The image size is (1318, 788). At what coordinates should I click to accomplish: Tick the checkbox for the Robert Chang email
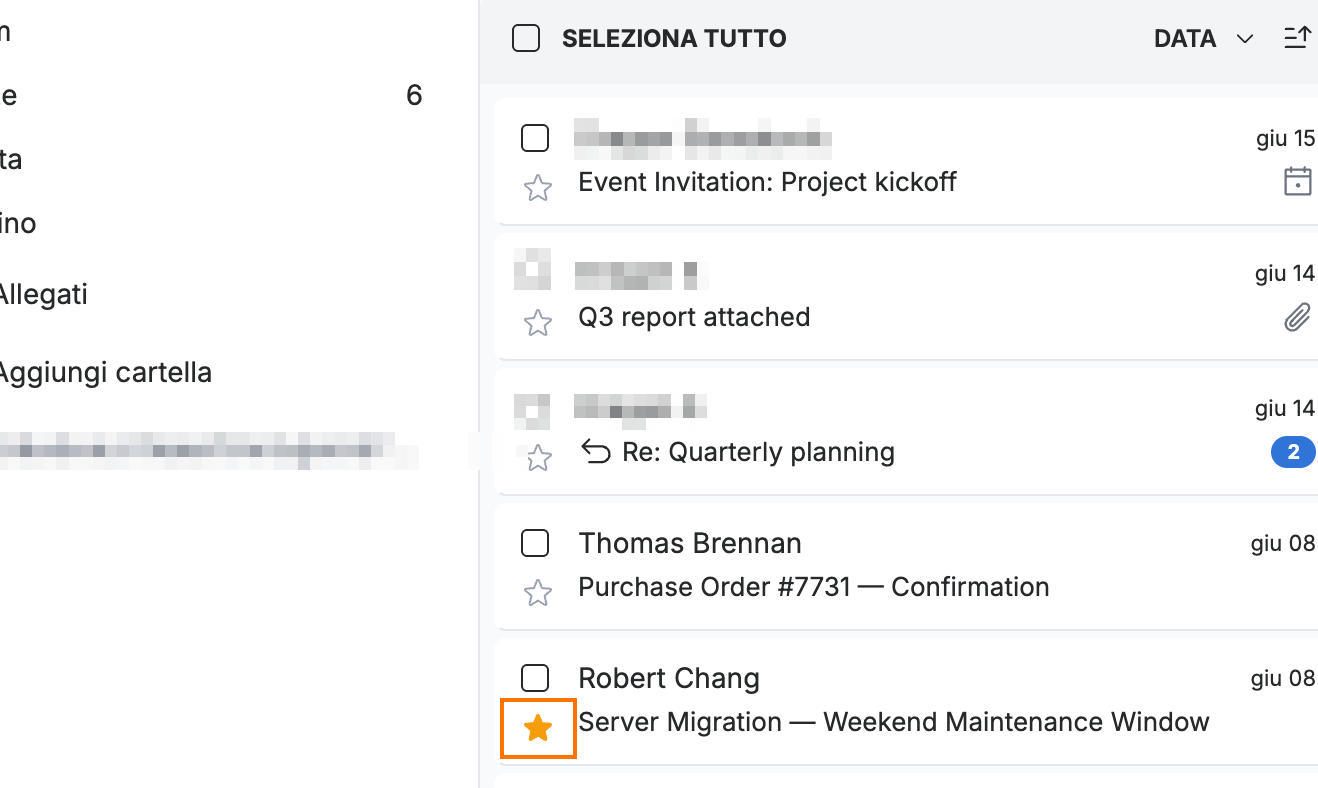click(535, 678)
